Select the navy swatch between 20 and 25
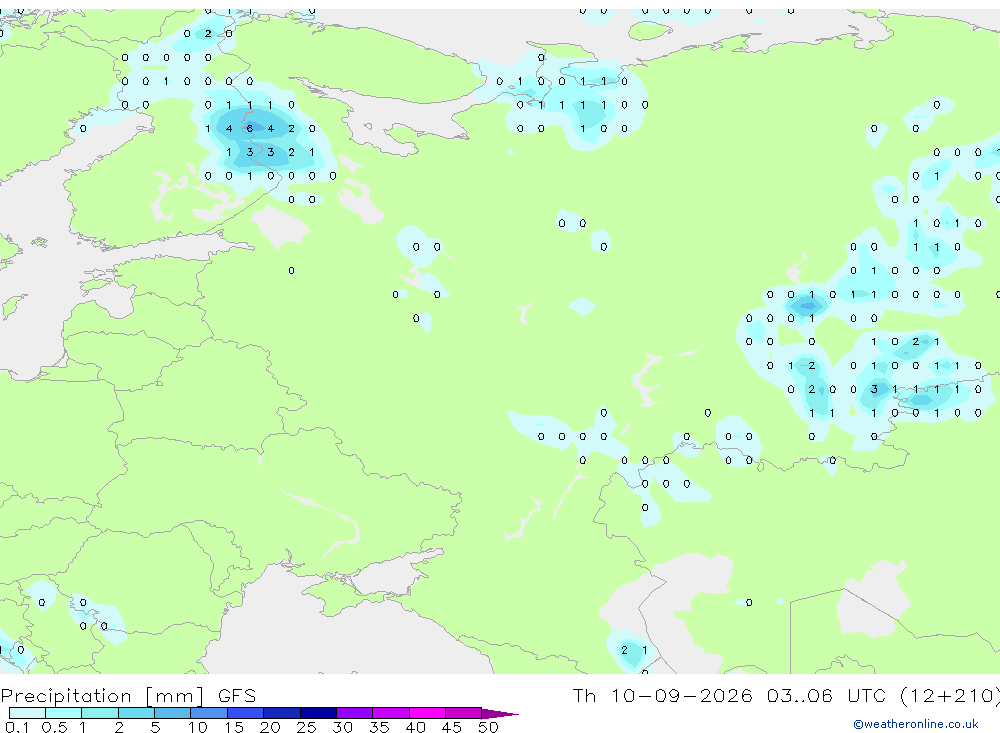This screenshot has height=733, width=1000. click(x=282, y=713)
